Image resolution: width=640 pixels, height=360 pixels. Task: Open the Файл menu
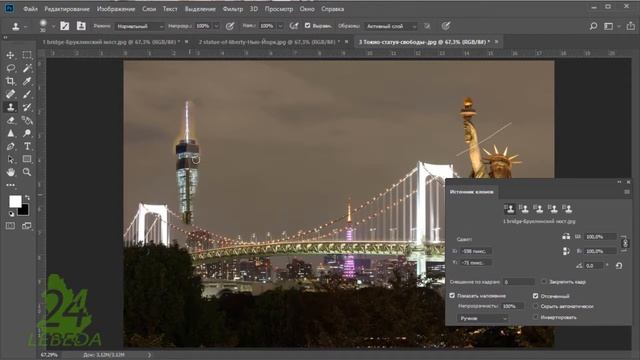(x=30, y=9)
